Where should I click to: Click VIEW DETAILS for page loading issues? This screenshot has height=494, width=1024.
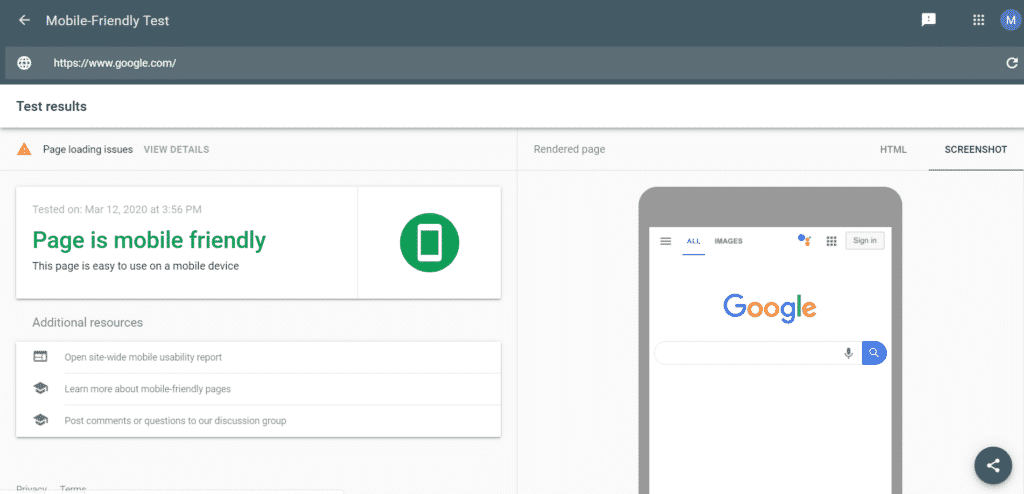point(176,150)
